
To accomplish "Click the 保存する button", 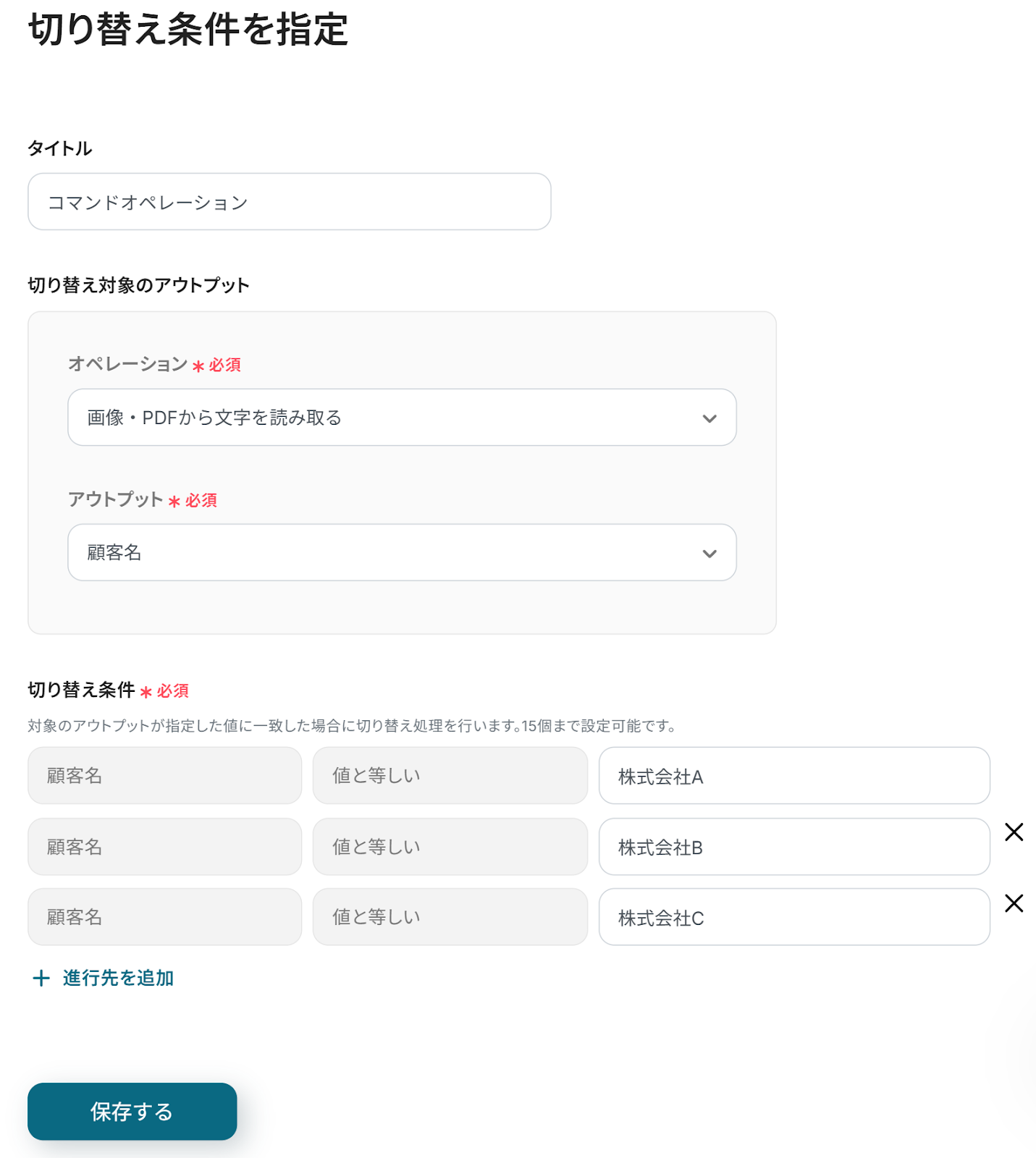I will (132, 1112).
